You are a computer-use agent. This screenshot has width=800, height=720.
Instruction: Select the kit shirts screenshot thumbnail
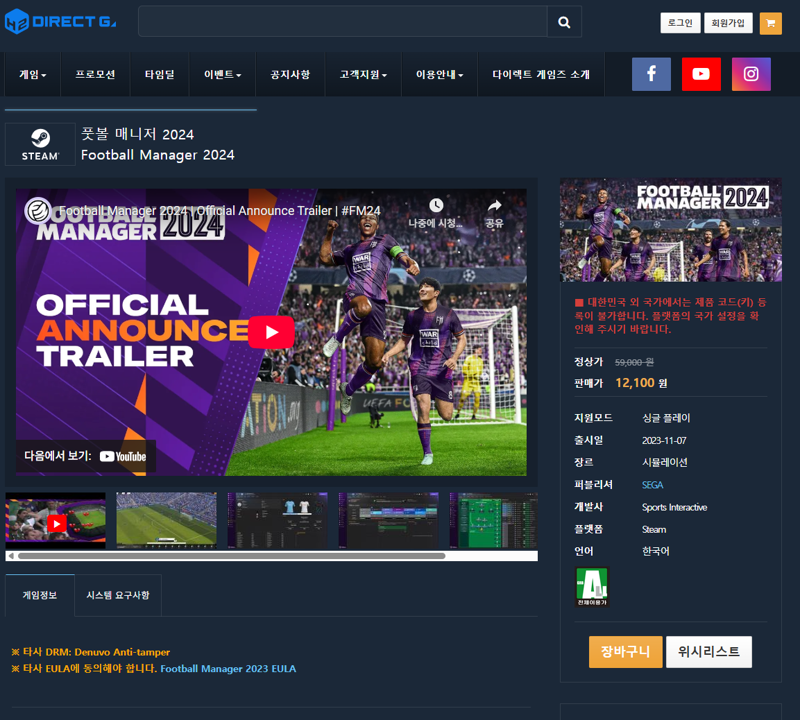point(278,520)
